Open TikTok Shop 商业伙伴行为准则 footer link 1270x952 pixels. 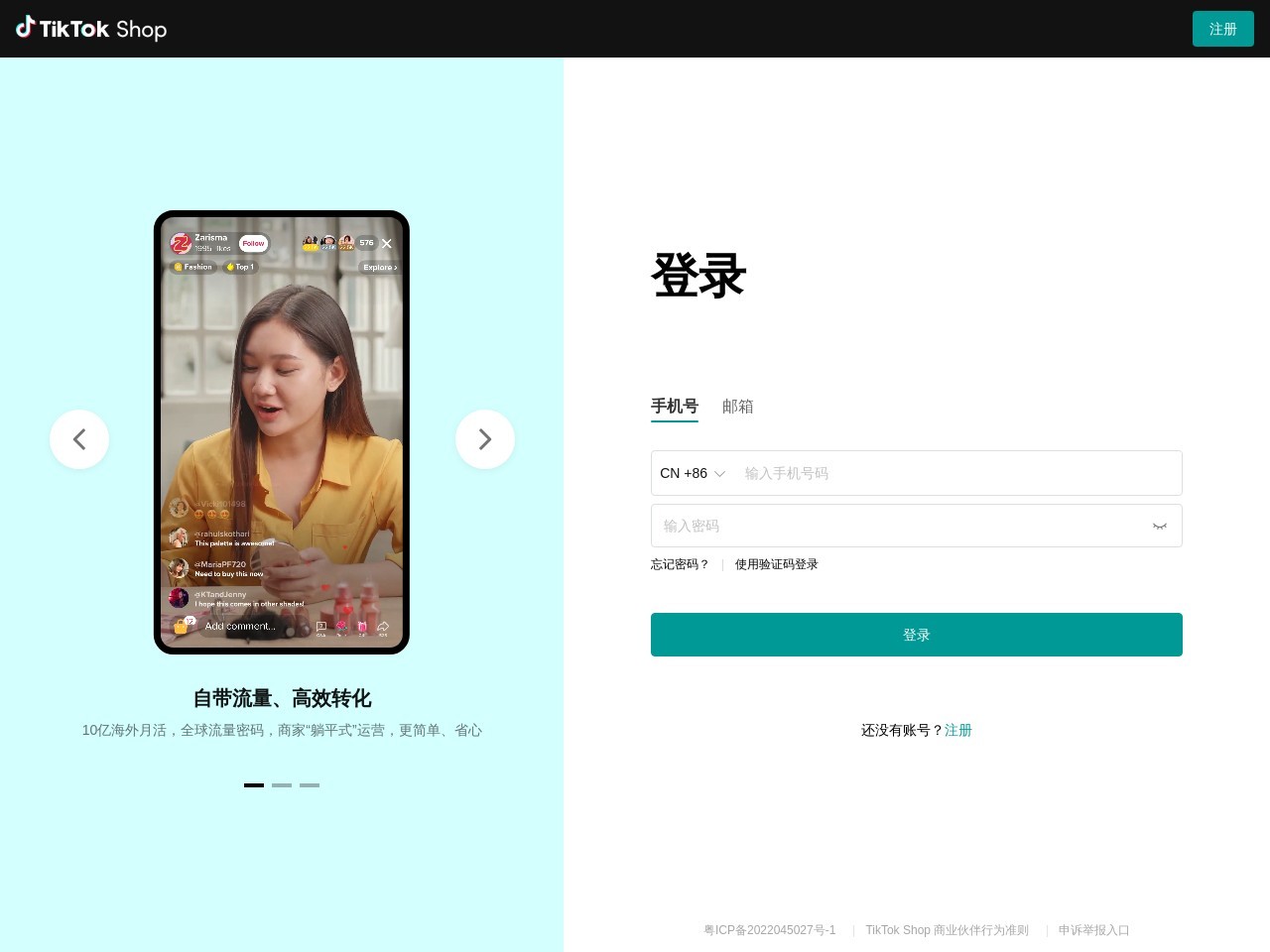tap(947, 930)
